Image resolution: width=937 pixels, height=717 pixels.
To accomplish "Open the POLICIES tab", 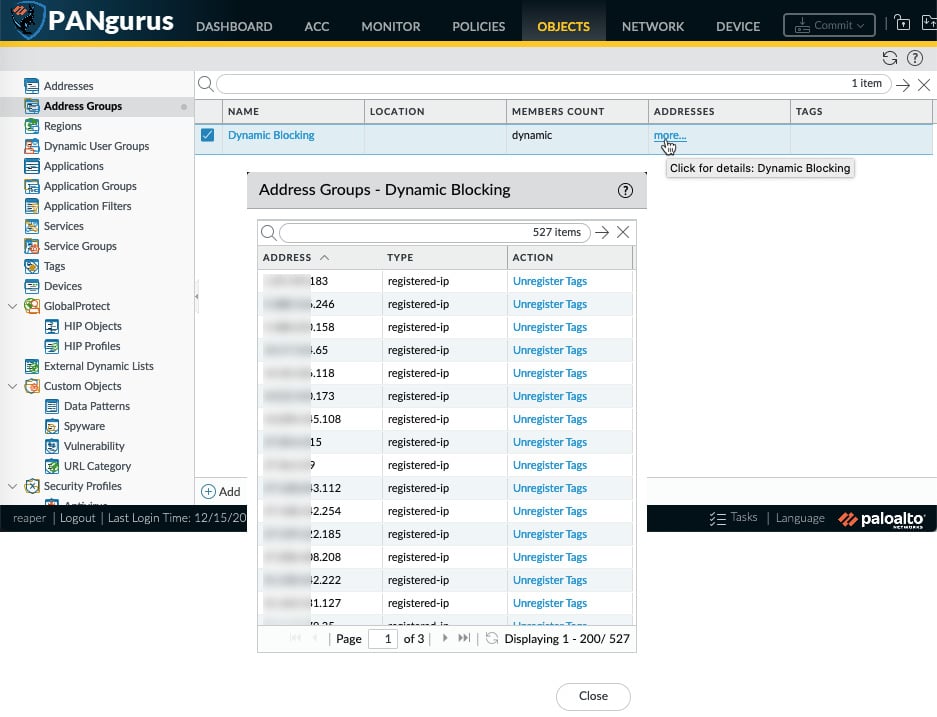I will coord(479,26).
